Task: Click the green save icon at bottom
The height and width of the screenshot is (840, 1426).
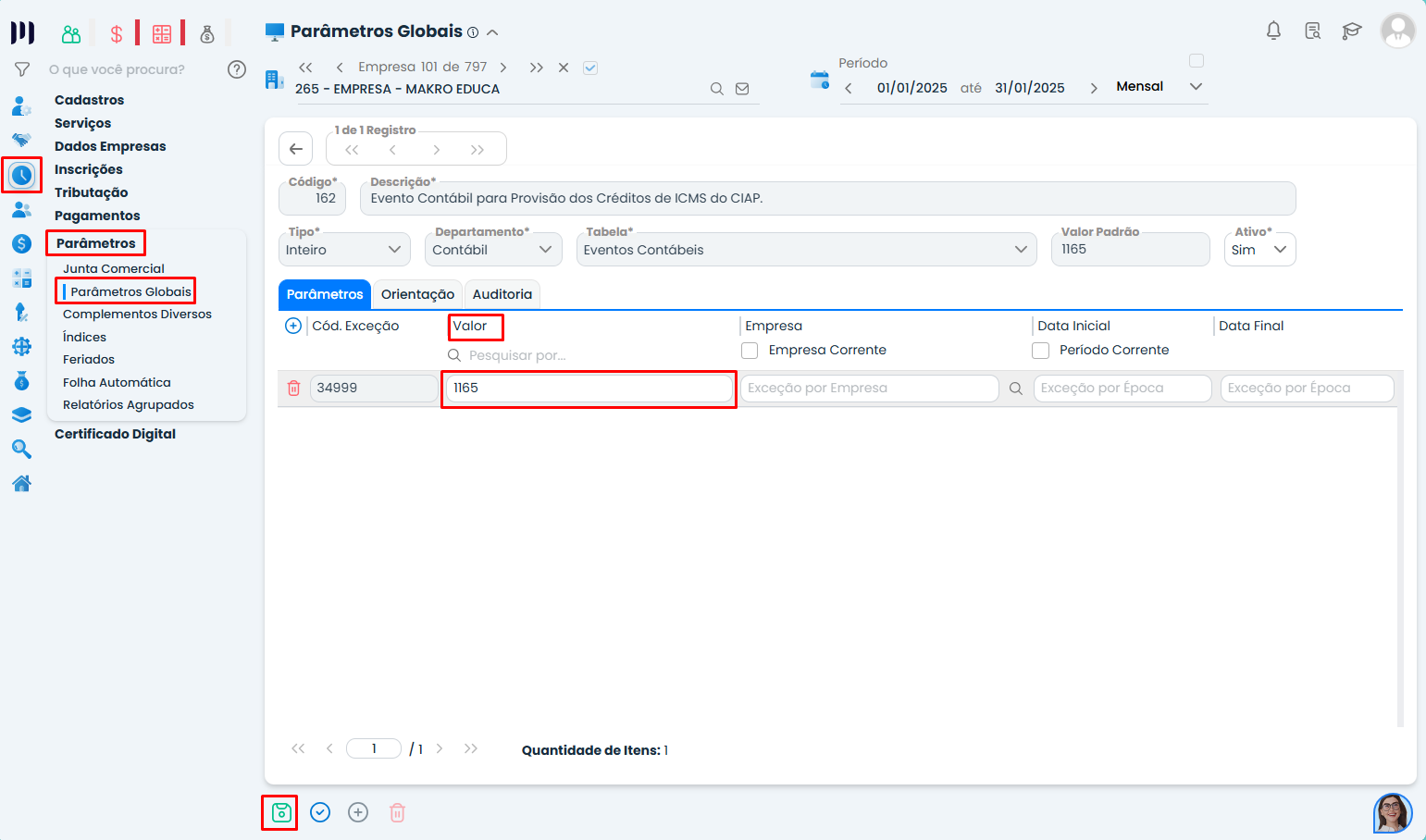Action: point(280,812)
